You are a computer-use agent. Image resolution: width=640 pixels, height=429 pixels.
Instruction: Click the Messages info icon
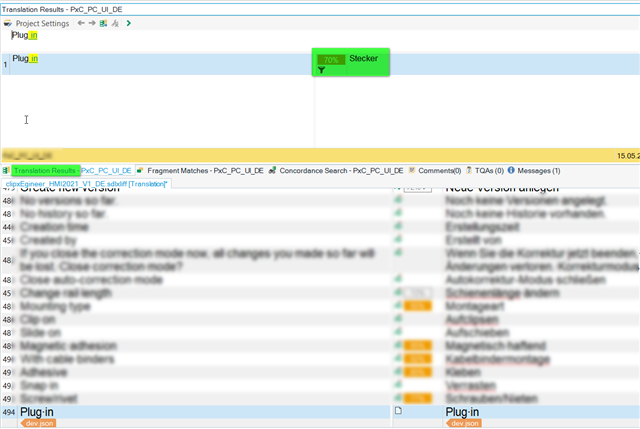[x=511, y=170]
